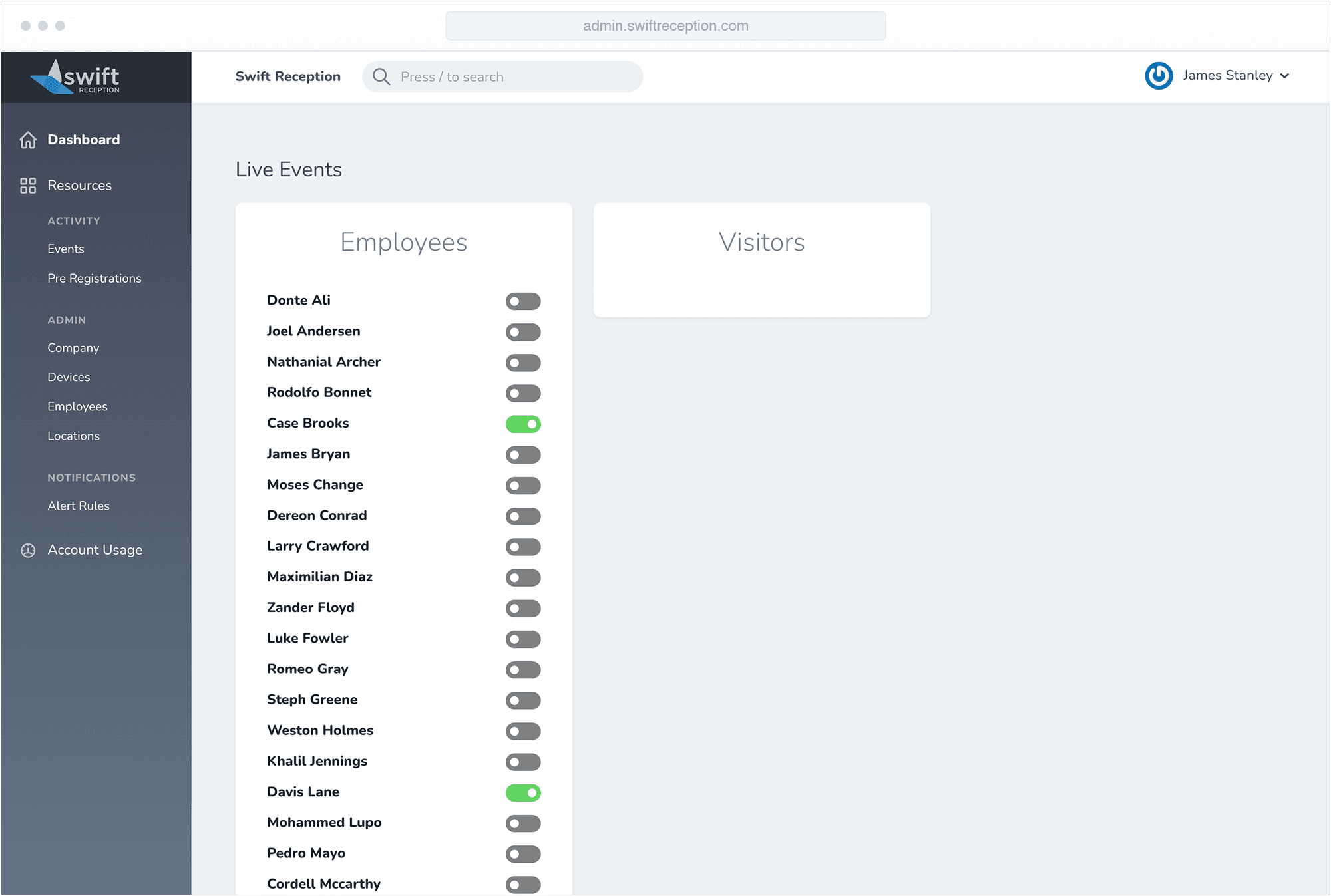
Task: Expand the James Stanley user dropdown arrow
Action: (1285, 76)
